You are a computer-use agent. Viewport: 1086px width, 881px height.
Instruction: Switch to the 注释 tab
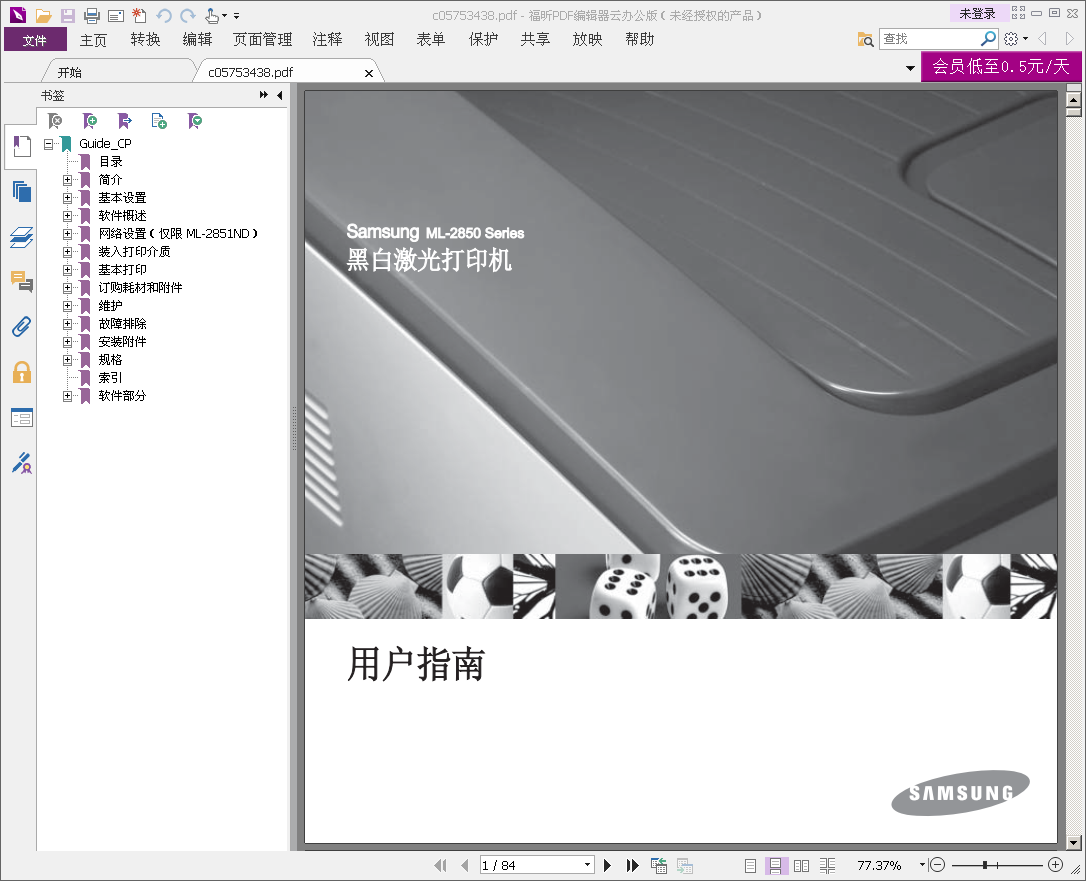[x=327, y=39]
